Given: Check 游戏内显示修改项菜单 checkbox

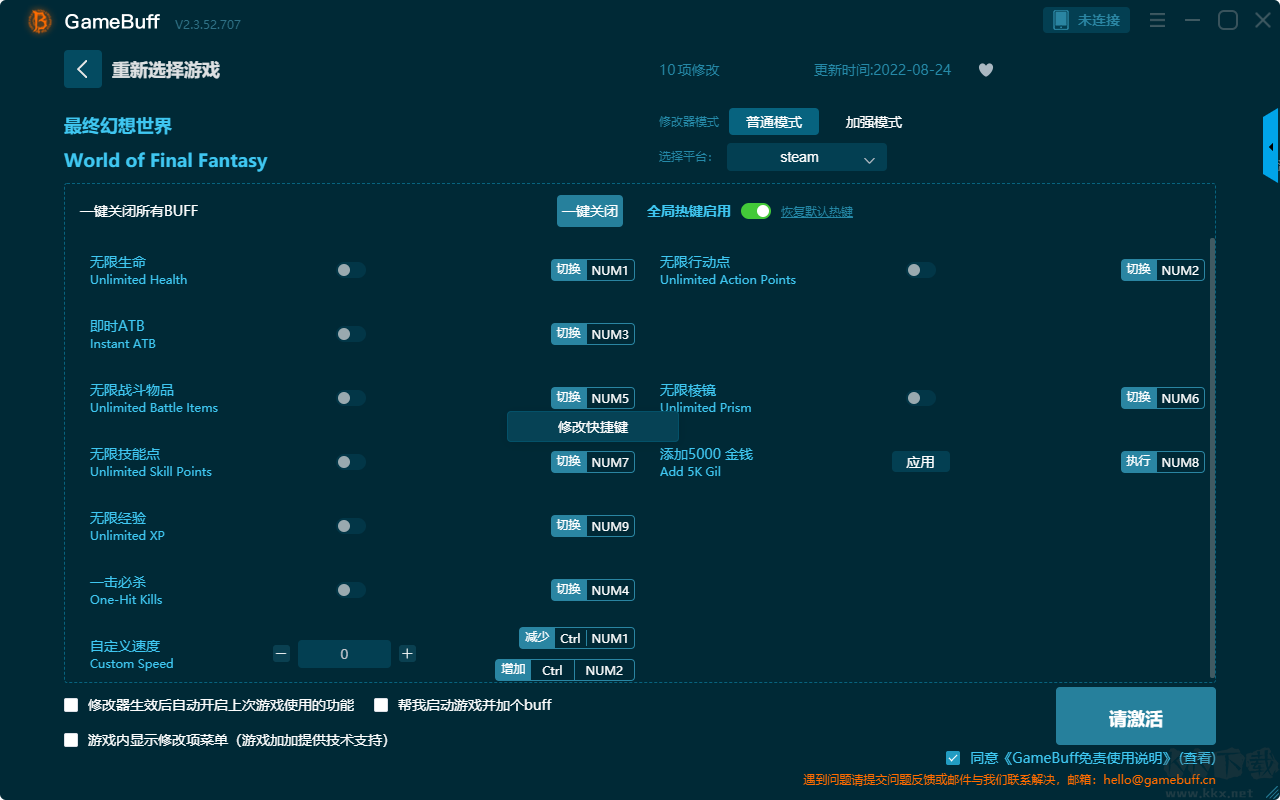Looking at the screenshot, I should click(x=71, y=741).
